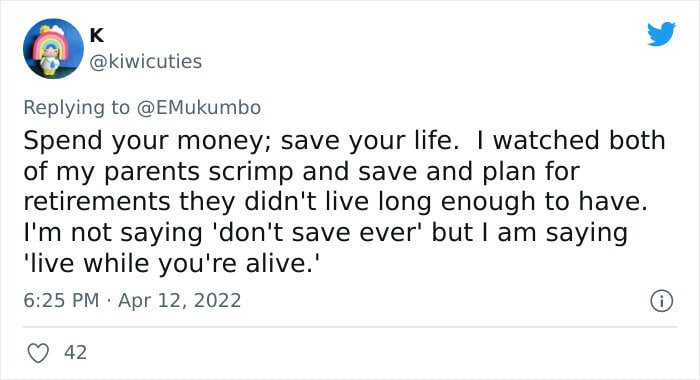Open the 6:25 PM timestamp
The width and height of the screenshot is (700, 380).
[61, 301]
